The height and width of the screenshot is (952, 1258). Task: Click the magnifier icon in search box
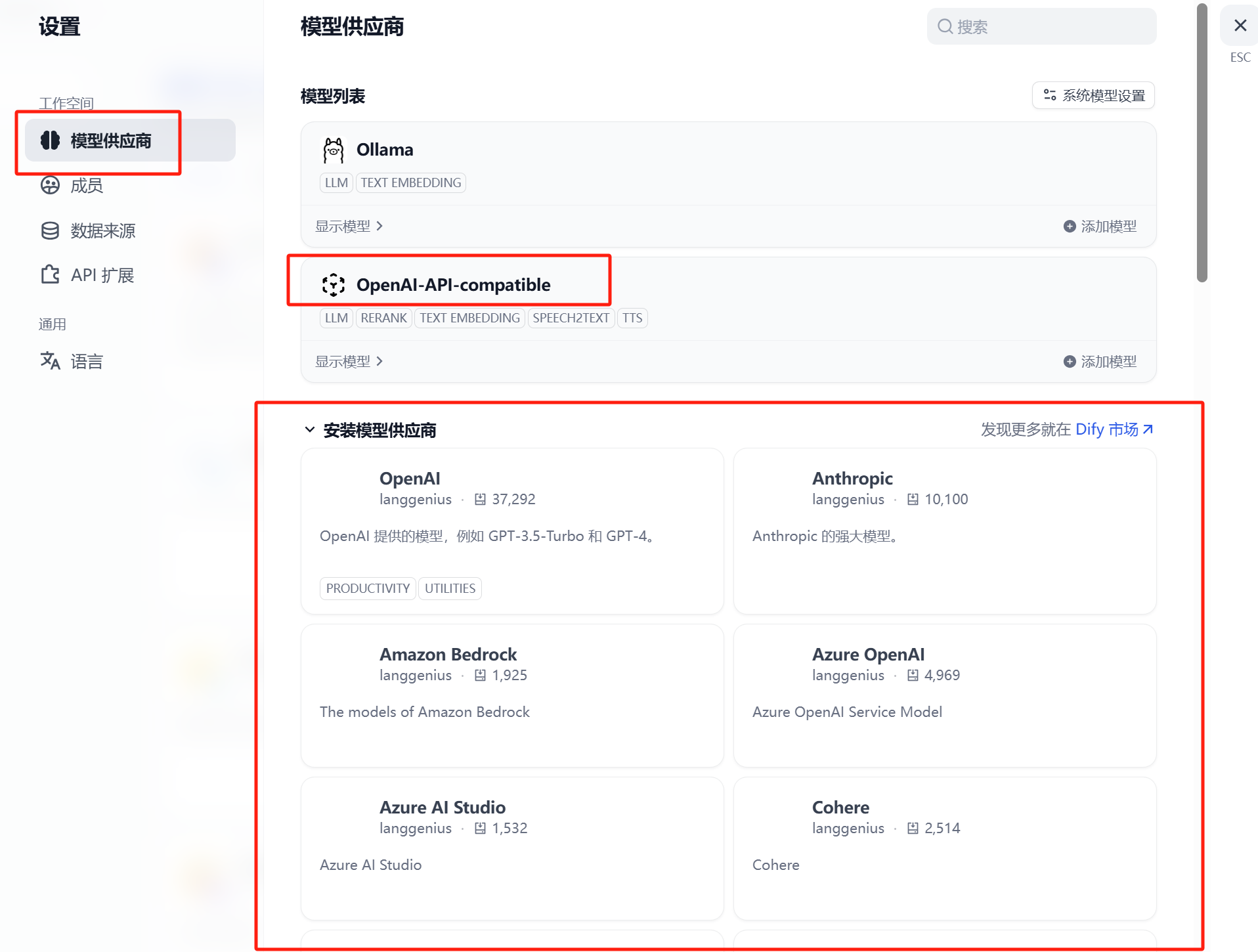[945, 27]
